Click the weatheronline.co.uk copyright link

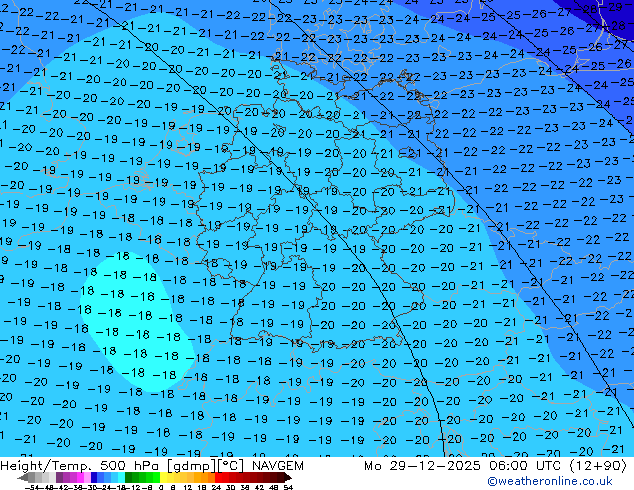(x=550, y=481)
